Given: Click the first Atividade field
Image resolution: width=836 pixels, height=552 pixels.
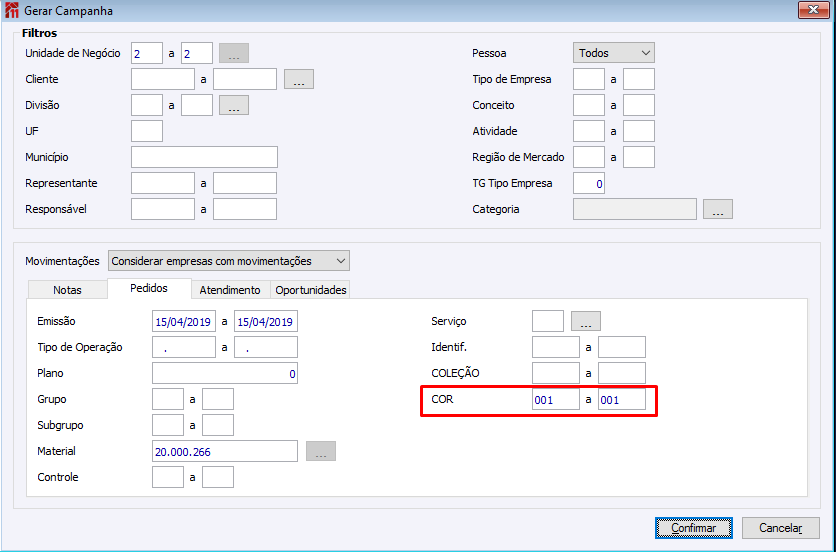Looking at the screenshot, I should click(x=589, y=131).
